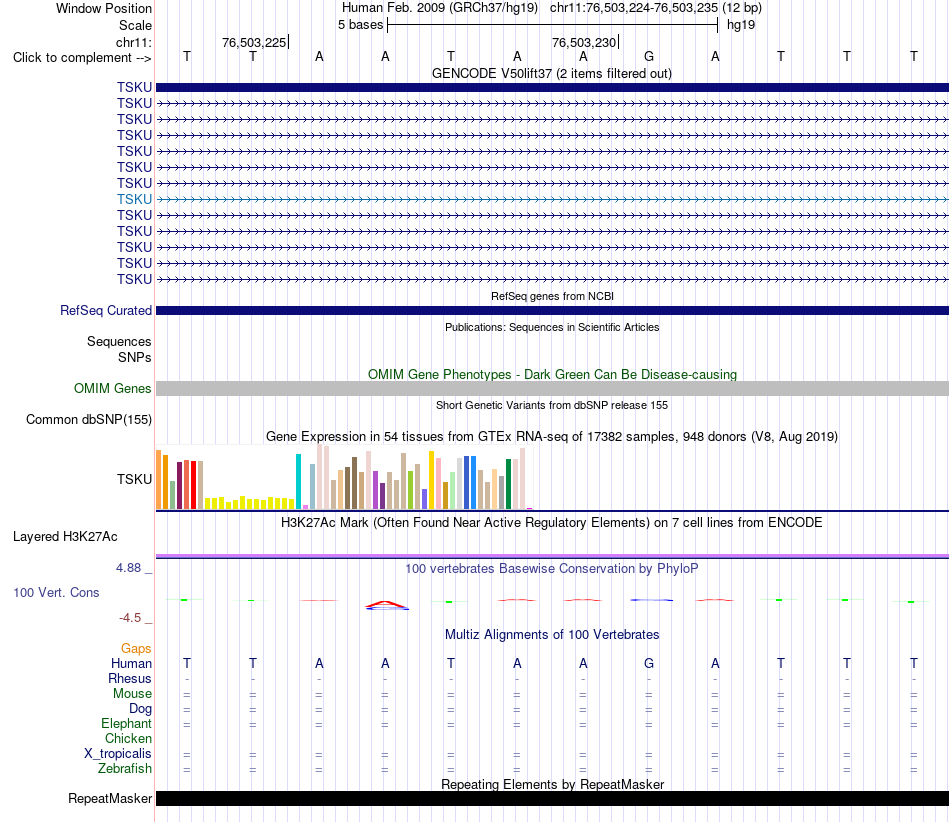Click the Human Feb. 2009 (GRCh37/hg19) assembly text
The height and width of the screenshot is (822, 950).
(441, 8)
